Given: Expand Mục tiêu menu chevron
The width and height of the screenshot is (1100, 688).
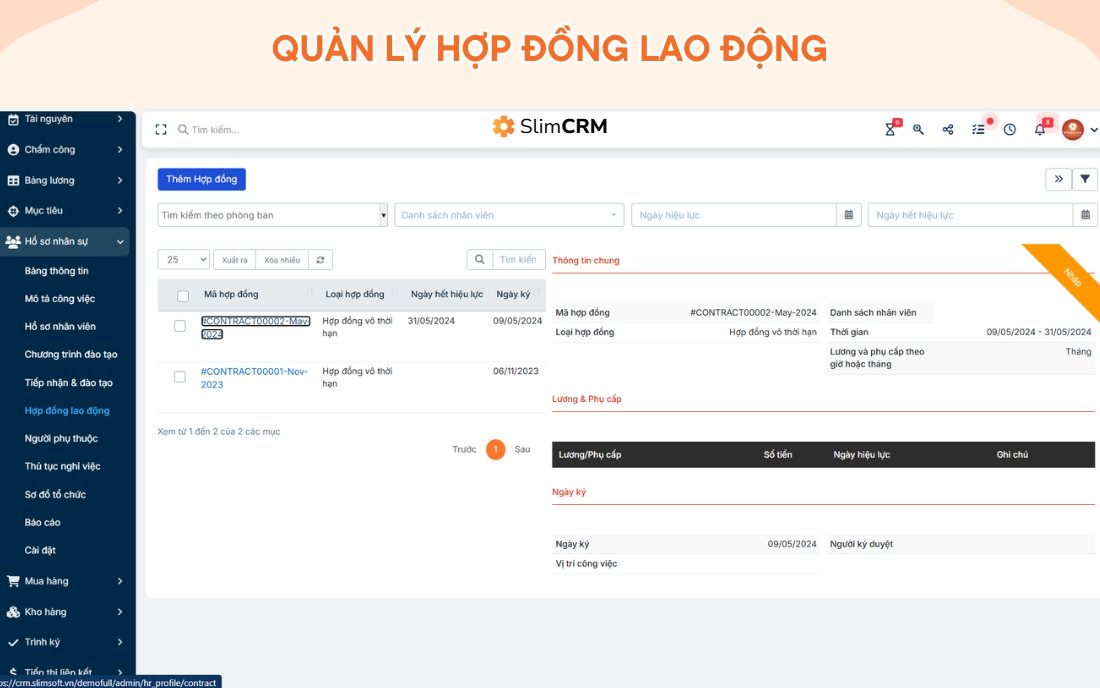Looking at the screenshot, I should coord(120,210).
